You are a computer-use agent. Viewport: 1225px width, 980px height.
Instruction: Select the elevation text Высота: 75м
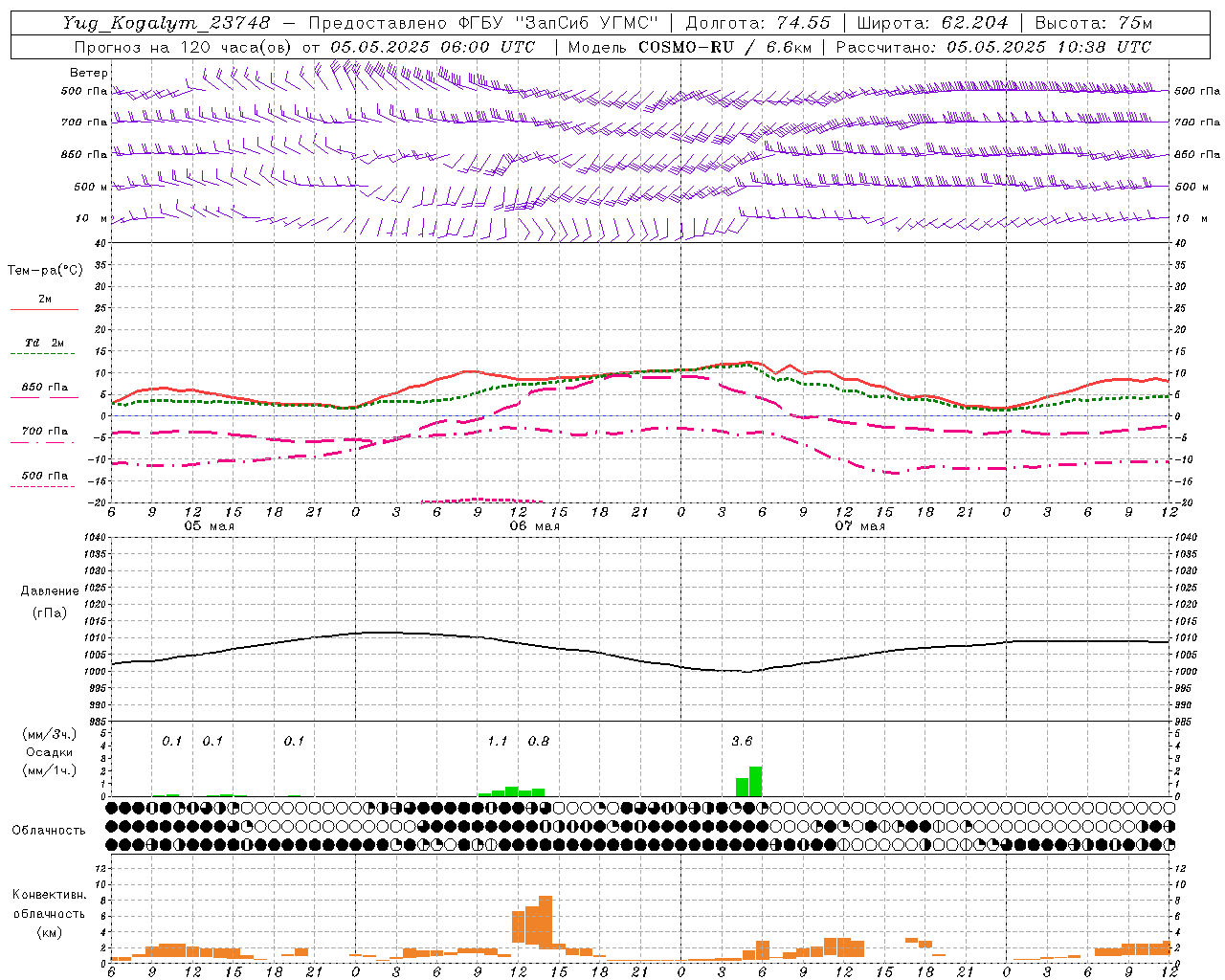click(x=1093, y=22)
